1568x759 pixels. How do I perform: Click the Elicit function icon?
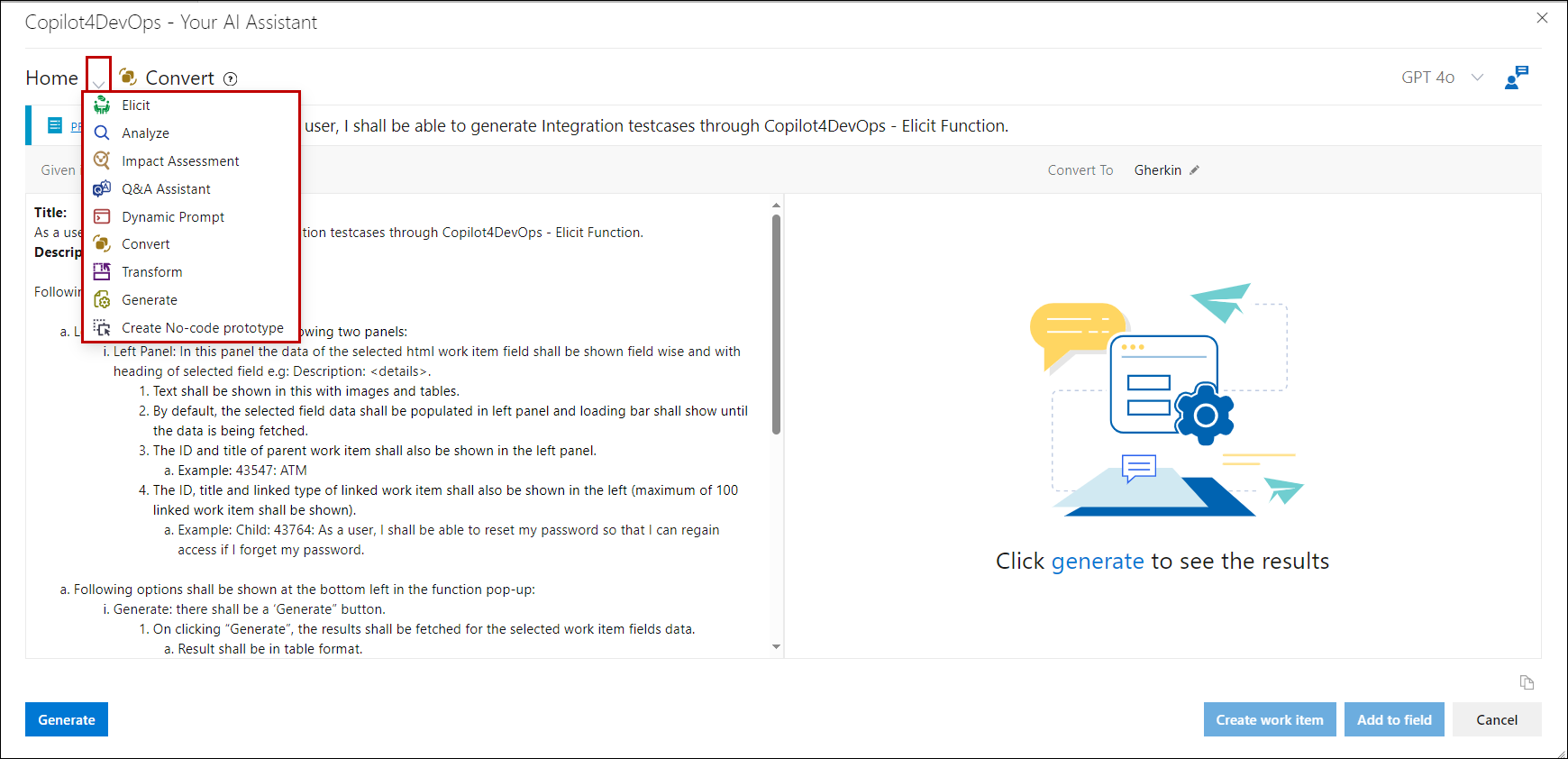click(102, 105)
